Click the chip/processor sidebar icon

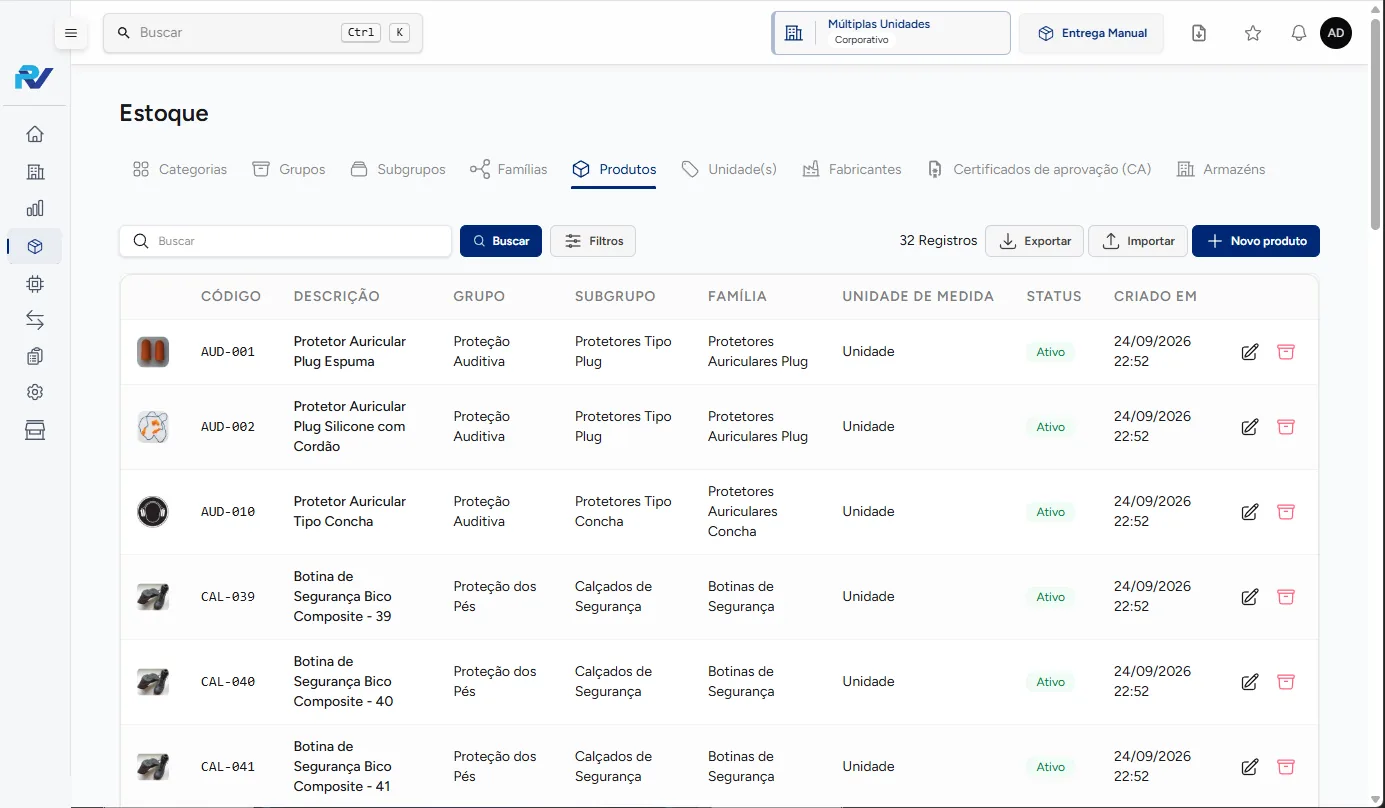click(x=35, y=284)
